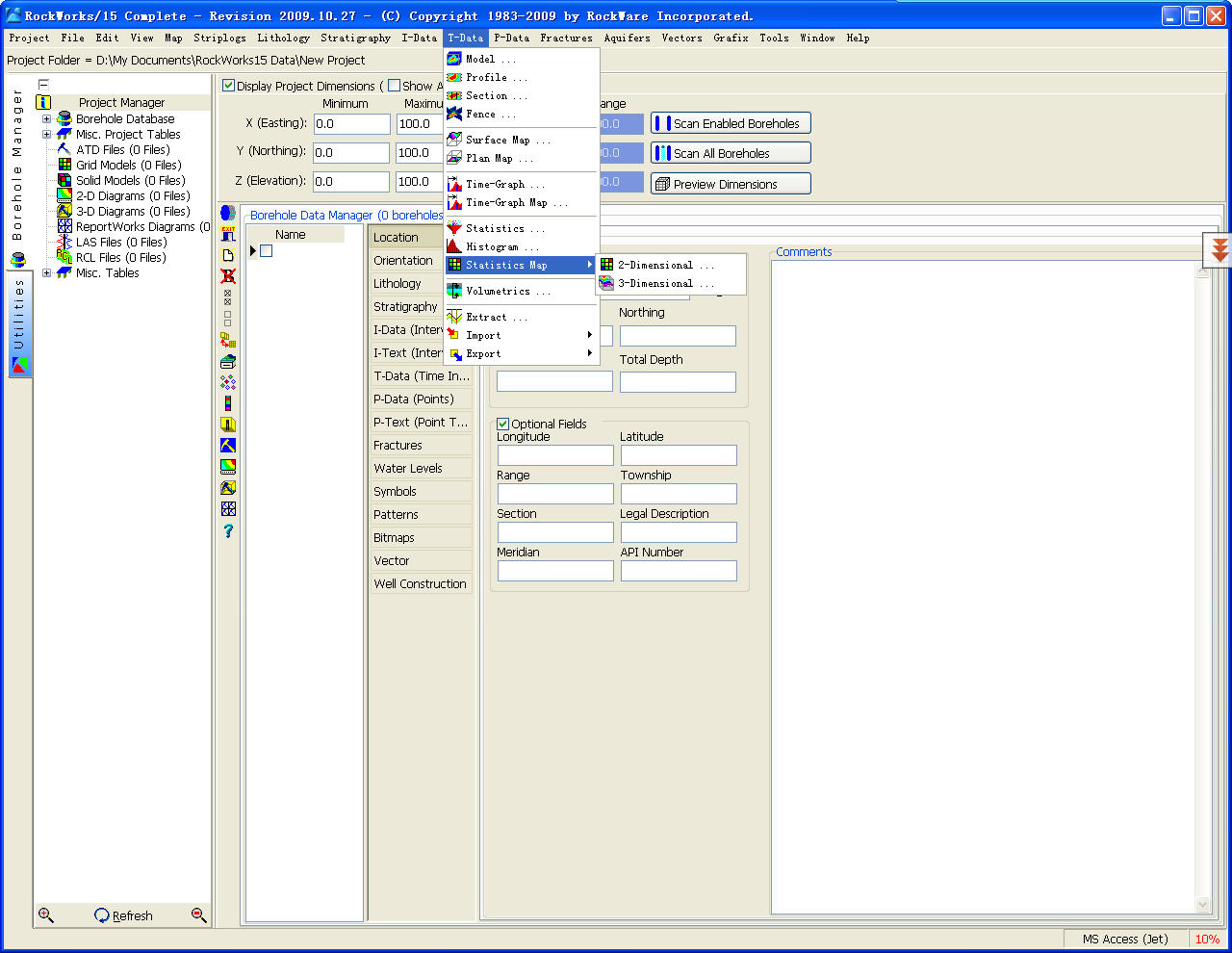Click the X (Easting) Minimum field
The image size is (1232, 953).
tap(352, 123)
